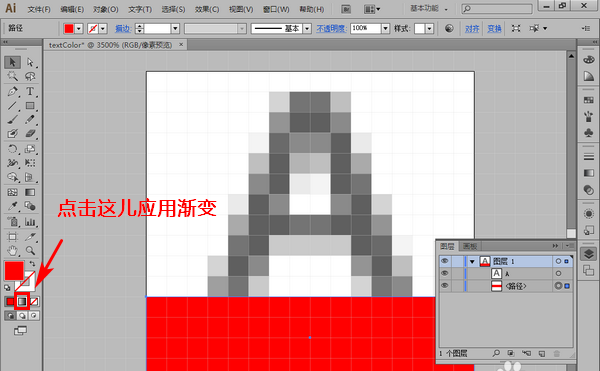Viewport: 600px width, 371px height.
Task: Choose the Blob Brush tool
Action: coord(12,133)
